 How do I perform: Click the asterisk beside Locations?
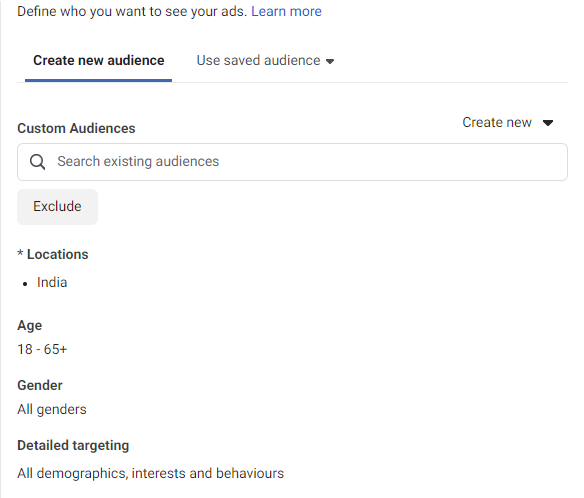click(x=20, y=253)
